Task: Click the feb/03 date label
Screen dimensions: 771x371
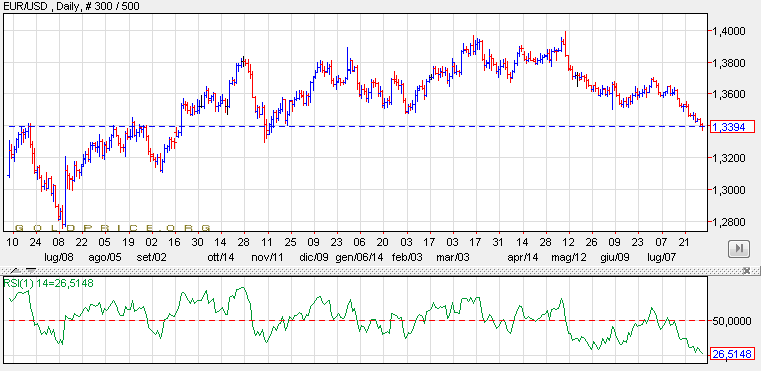Action: 407,257
